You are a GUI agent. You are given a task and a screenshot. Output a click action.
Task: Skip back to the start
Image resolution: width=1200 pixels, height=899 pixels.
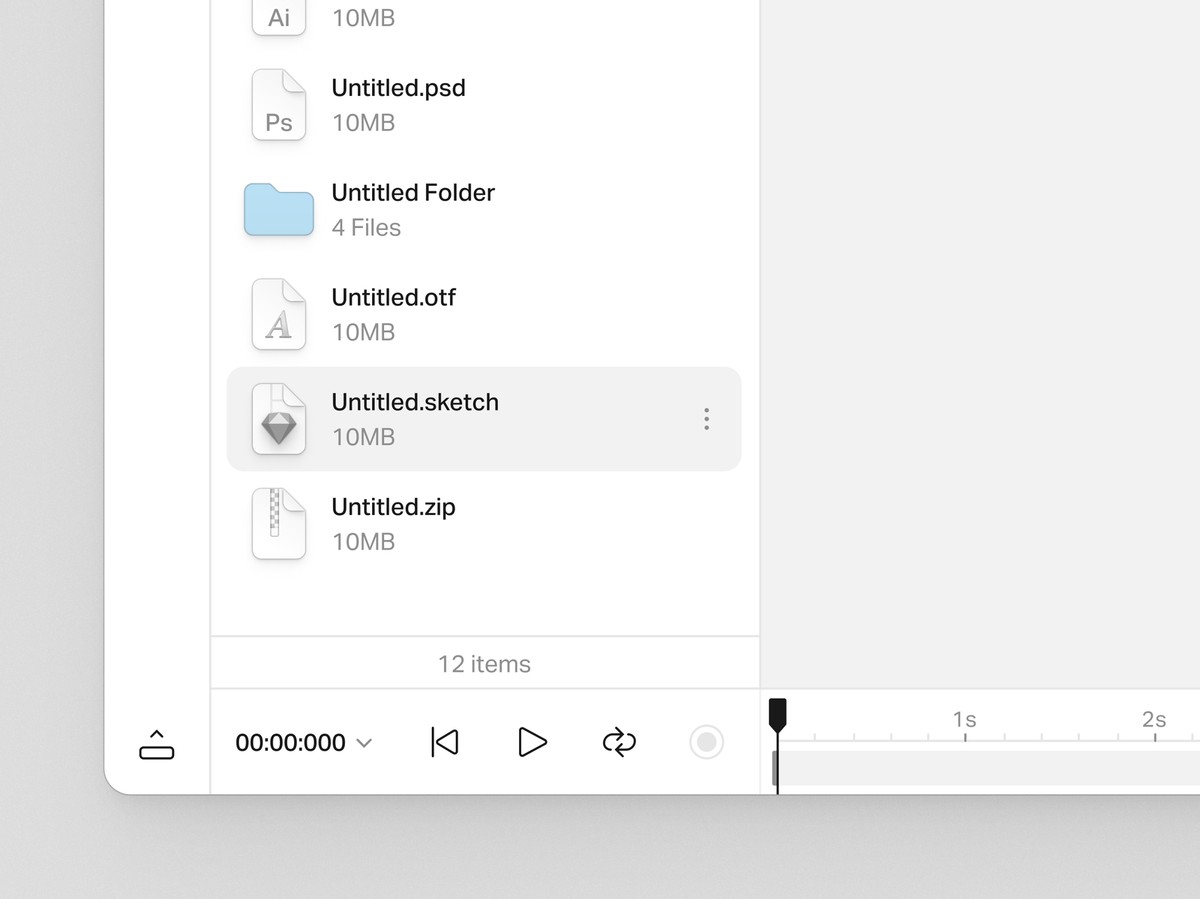pos(445,742)
